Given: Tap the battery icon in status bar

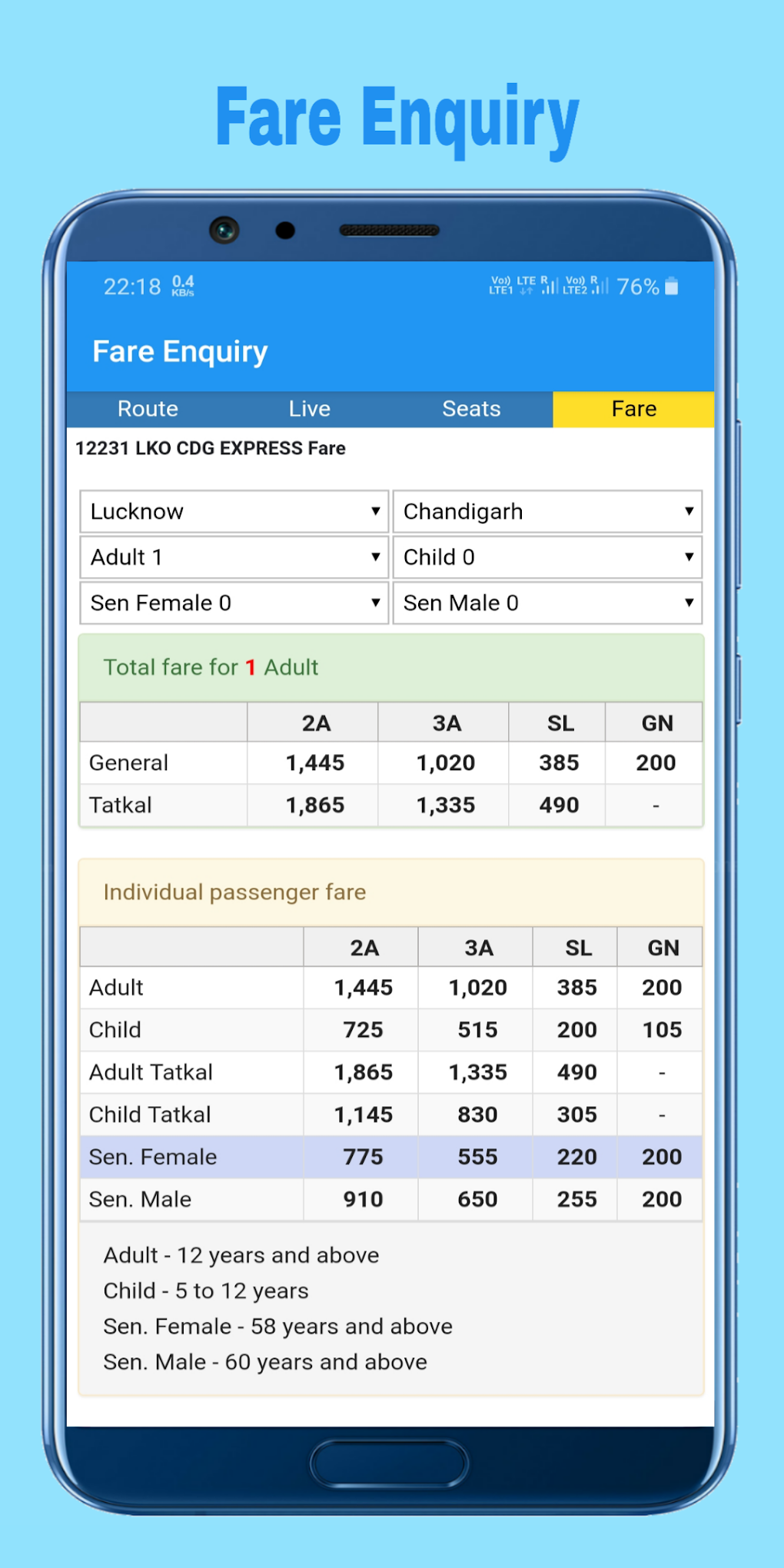Looking at the screenshot, I should pos(672,287).
